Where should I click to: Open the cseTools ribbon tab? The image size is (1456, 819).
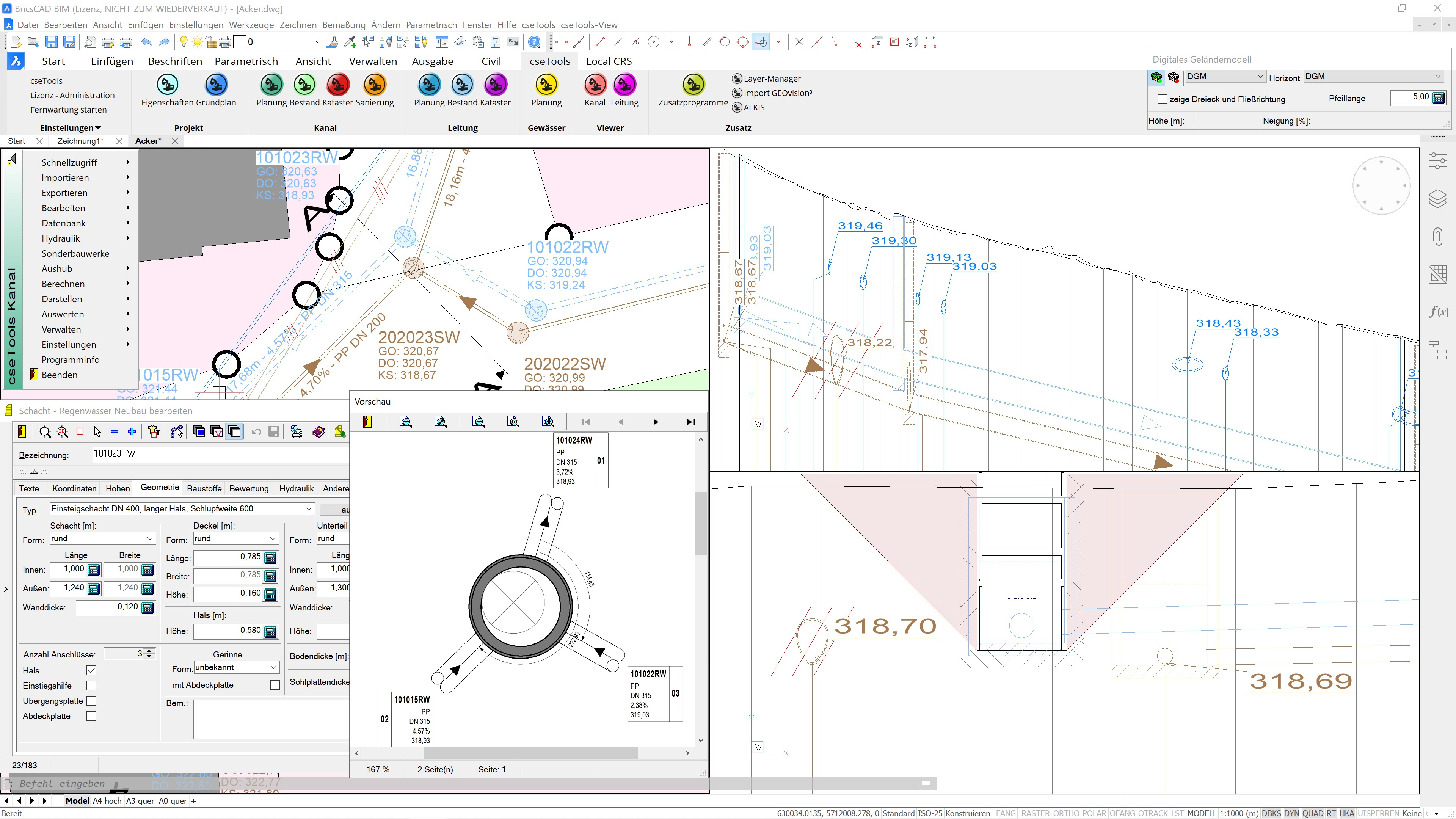tap(550, 61)
